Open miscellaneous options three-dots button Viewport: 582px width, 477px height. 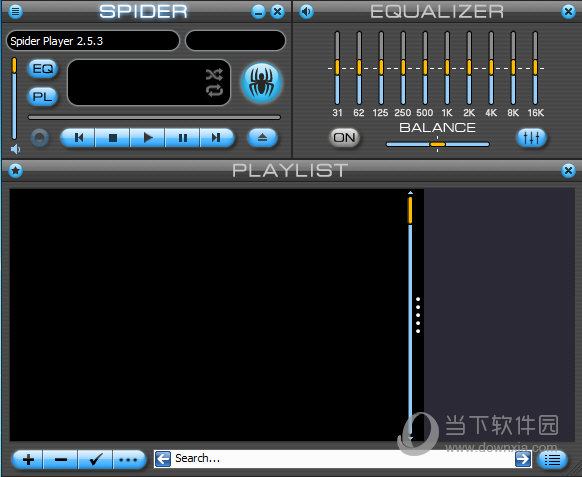[129, 460]
